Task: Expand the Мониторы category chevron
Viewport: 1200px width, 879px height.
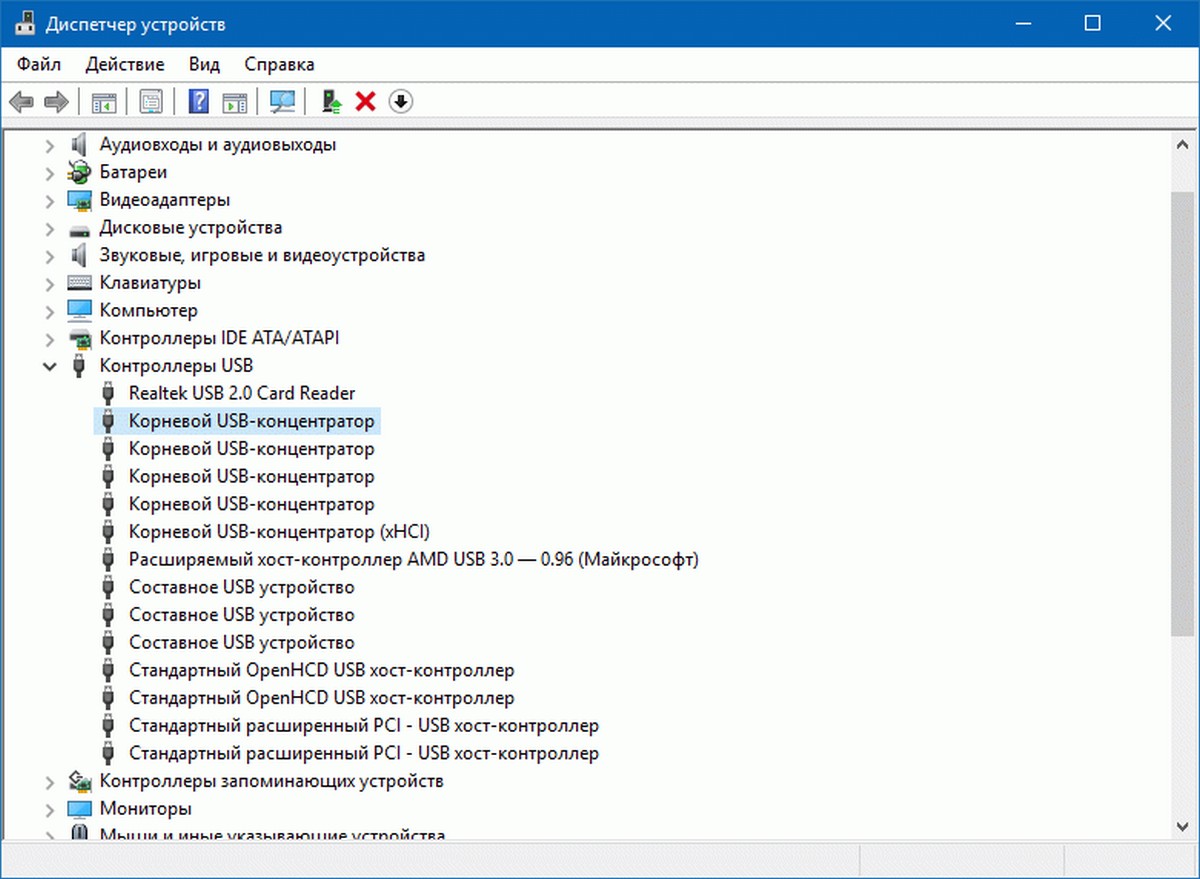Action: [49, 808]
